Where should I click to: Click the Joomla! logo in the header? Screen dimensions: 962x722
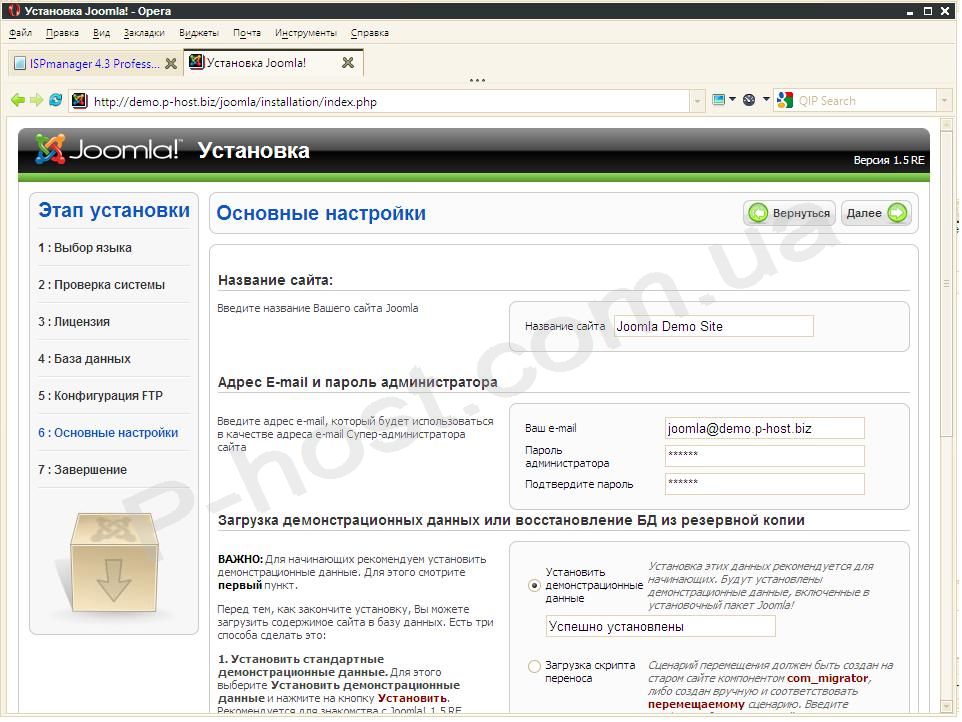[109, 149]
